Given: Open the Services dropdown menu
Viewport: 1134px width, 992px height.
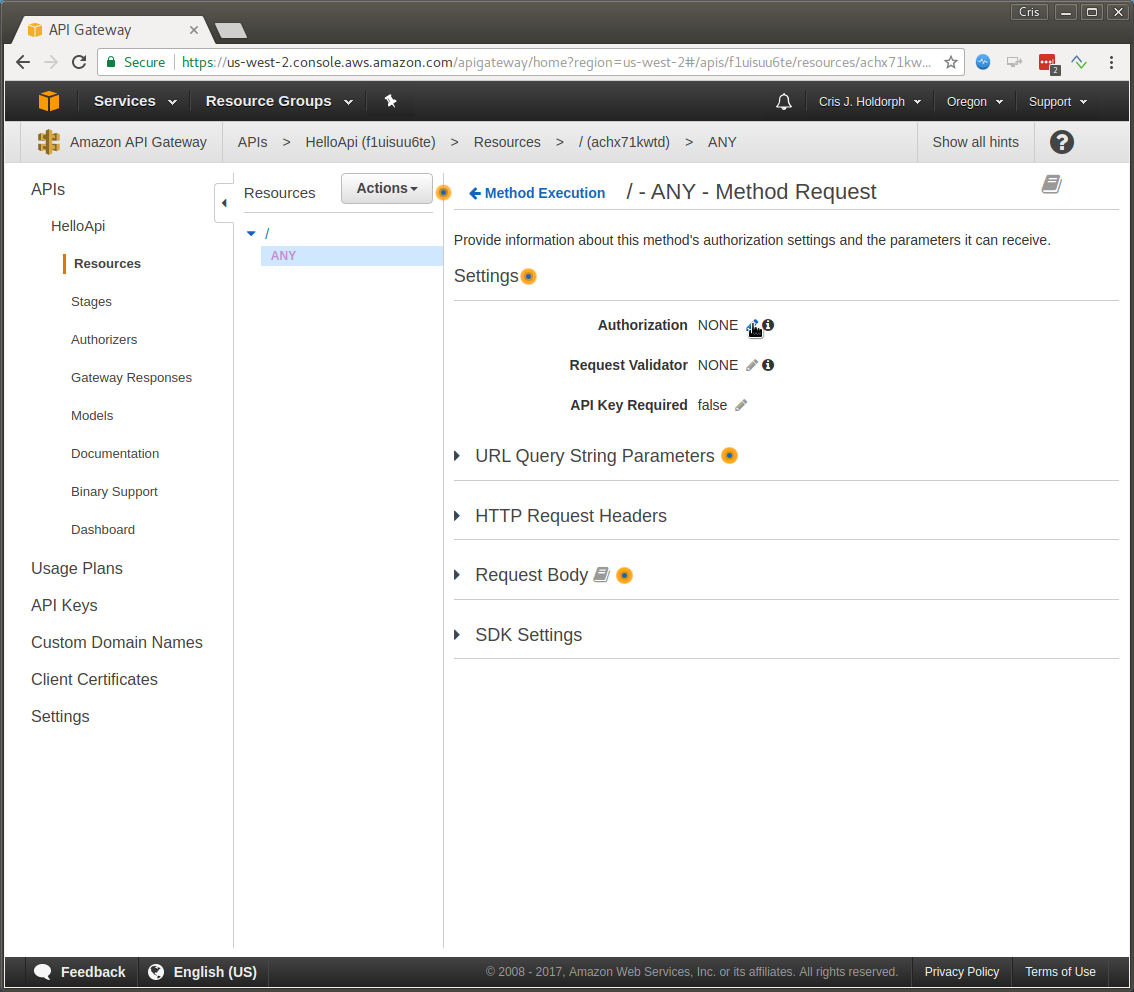Looking at the screenshot, I should tap(135, 101).
